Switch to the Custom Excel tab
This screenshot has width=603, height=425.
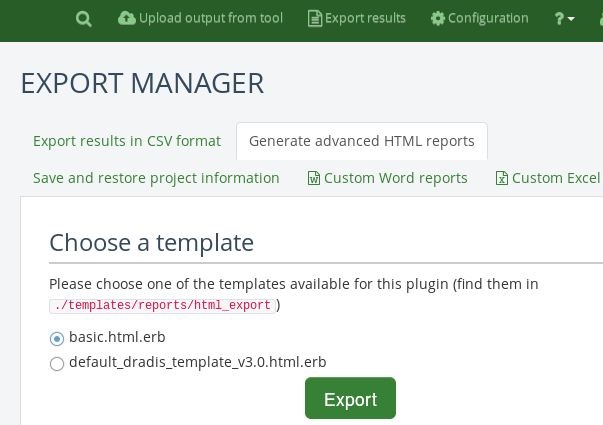(555, 178)
